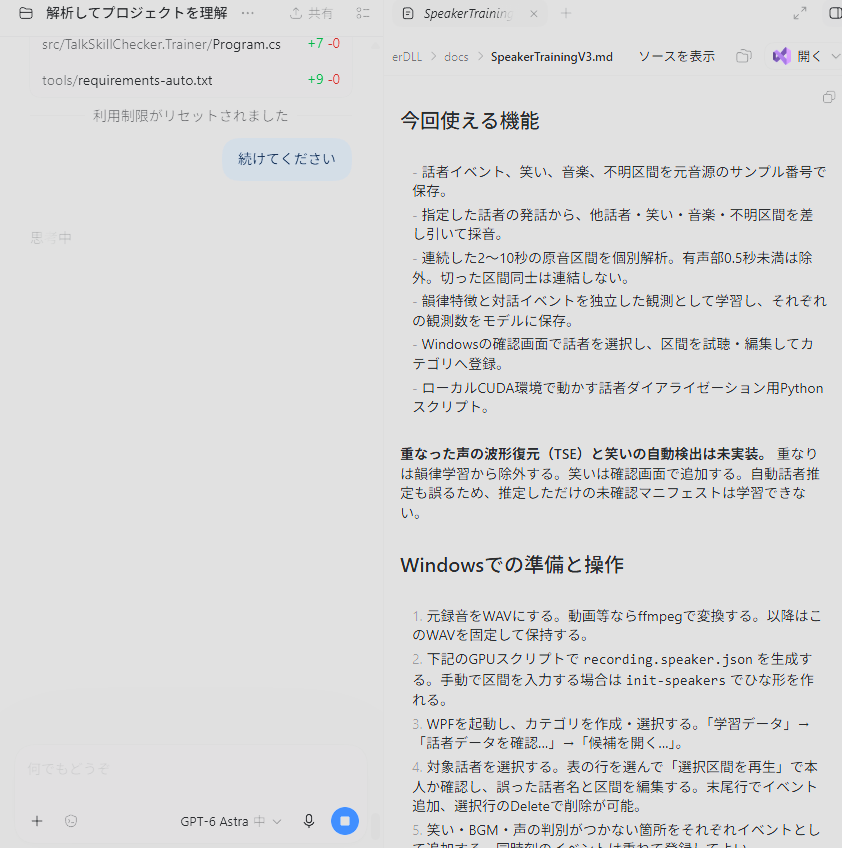Click the folder icon beside the project title
Viewport: 842px width, 848px height.
26,14
